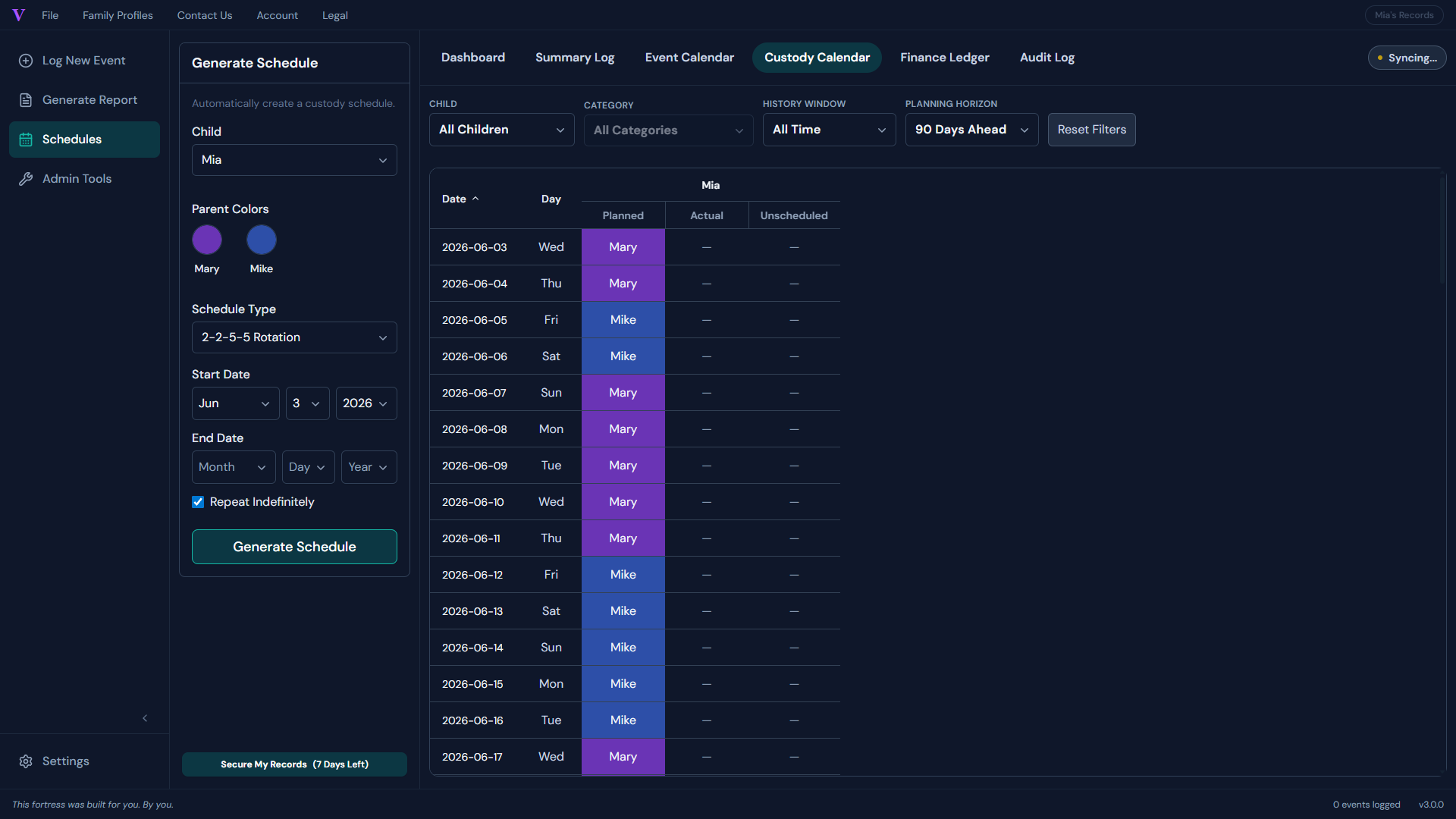The height and width of the screenshot is (819, 1456).
Task: Click the Reset Filters button
Action: (1091, 130)
